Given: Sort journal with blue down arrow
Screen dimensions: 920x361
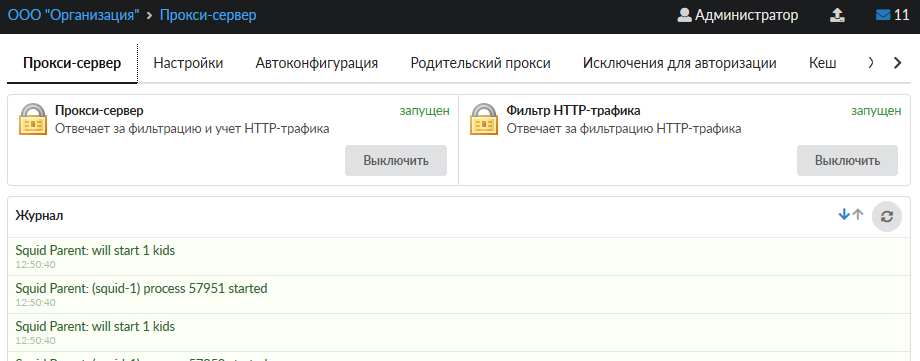Looking at the screenshot, I should [x=844, y=215].
